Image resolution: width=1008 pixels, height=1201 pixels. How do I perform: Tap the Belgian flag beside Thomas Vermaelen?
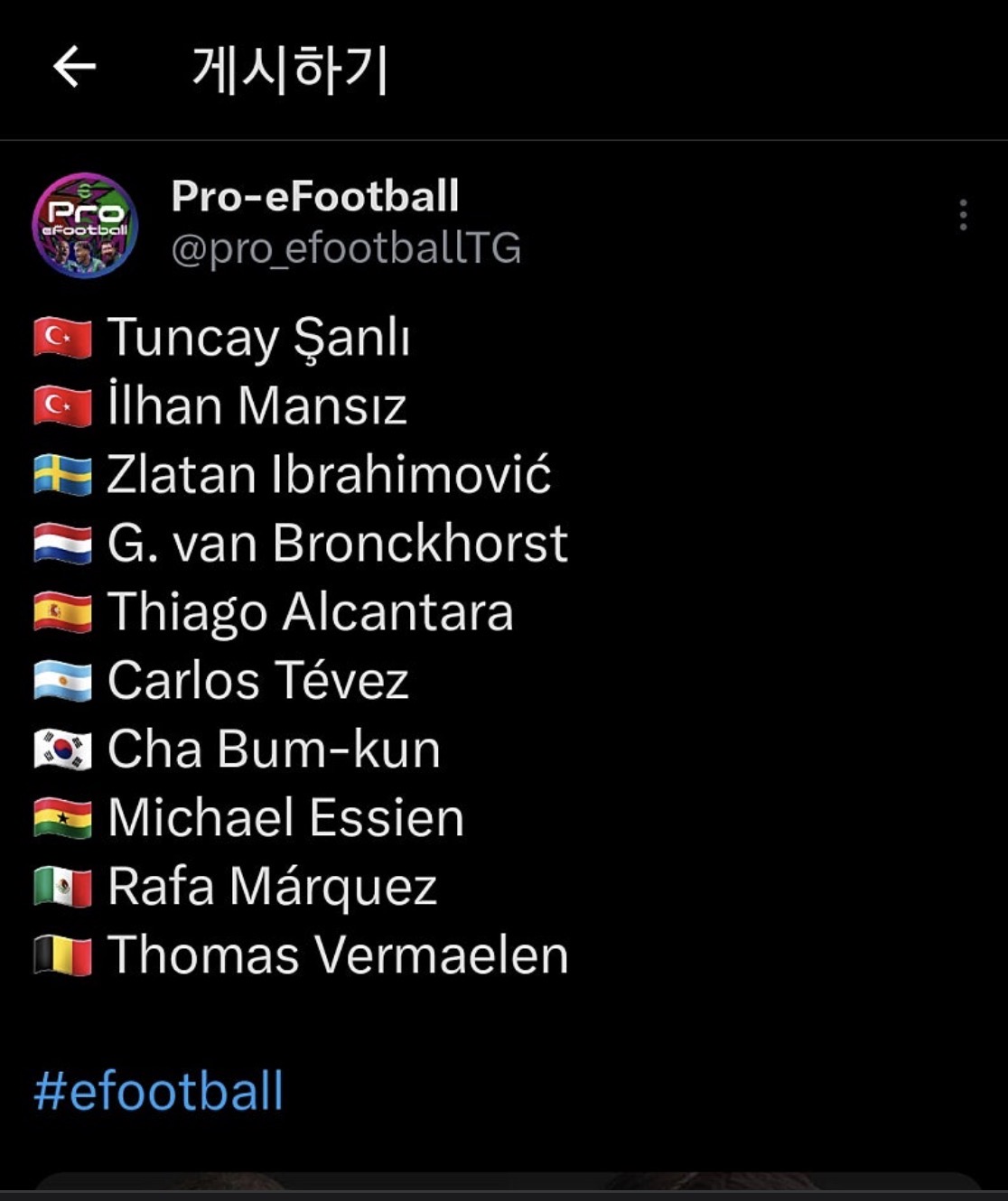[62, 955]
